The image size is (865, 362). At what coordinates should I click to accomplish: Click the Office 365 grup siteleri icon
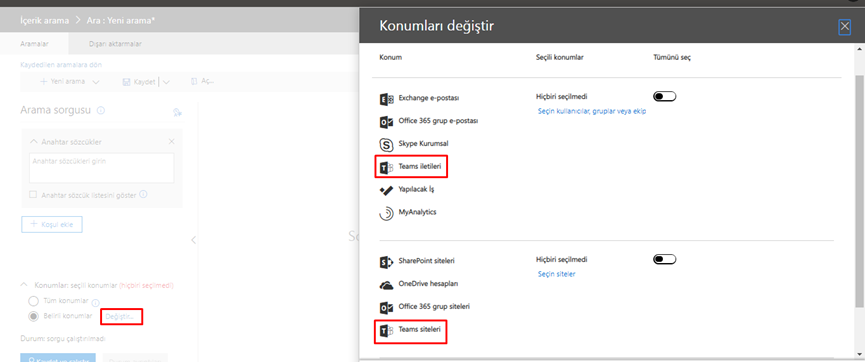tap(386, 307)
